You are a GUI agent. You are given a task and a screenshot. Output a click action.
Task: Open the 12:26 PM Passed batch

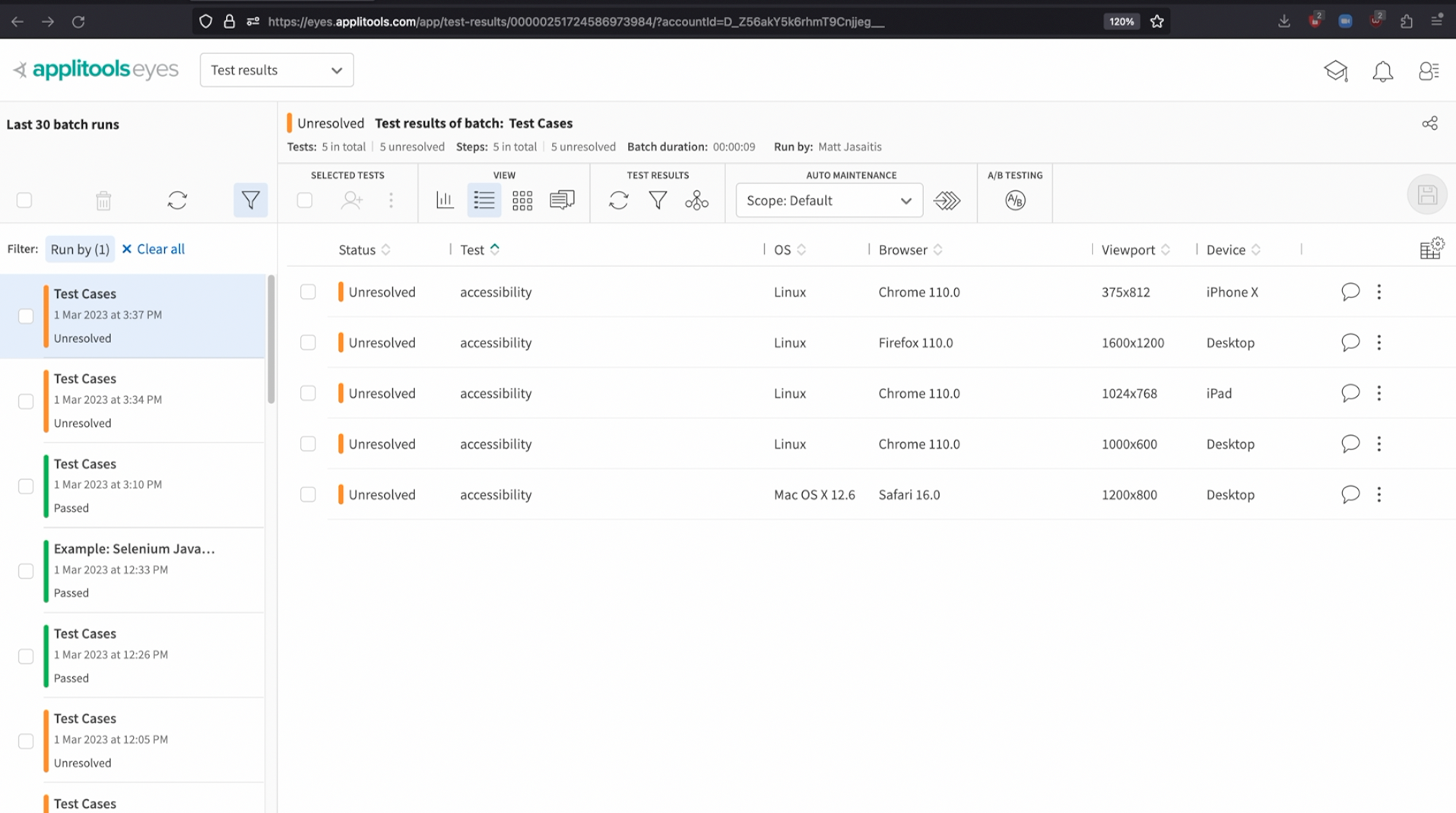[x=133, y=656]
